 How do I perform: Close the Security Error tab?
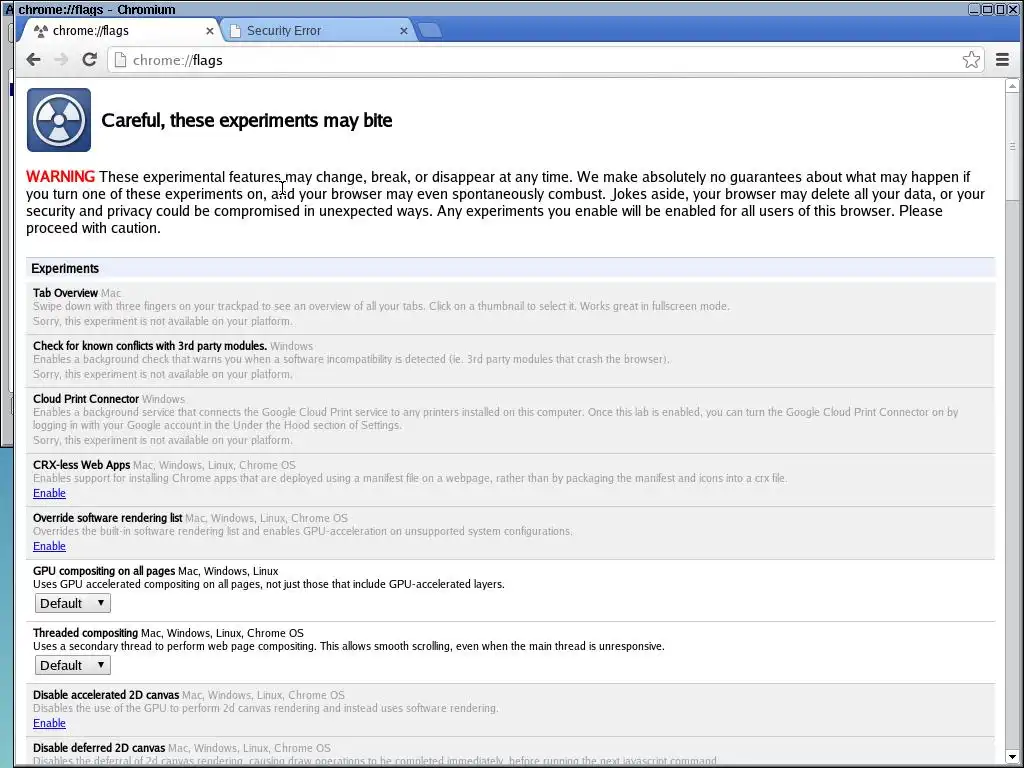tap(404, 31)
